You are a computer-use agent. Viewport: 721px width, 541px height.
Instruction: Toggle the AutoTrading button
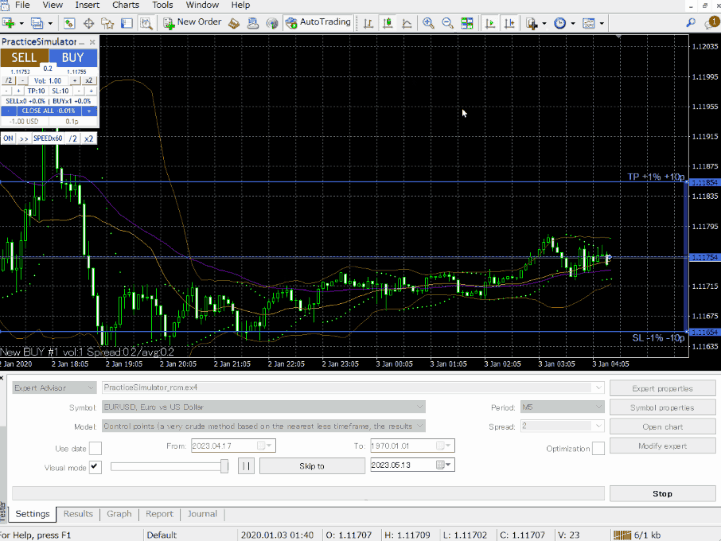click(318, 23)
